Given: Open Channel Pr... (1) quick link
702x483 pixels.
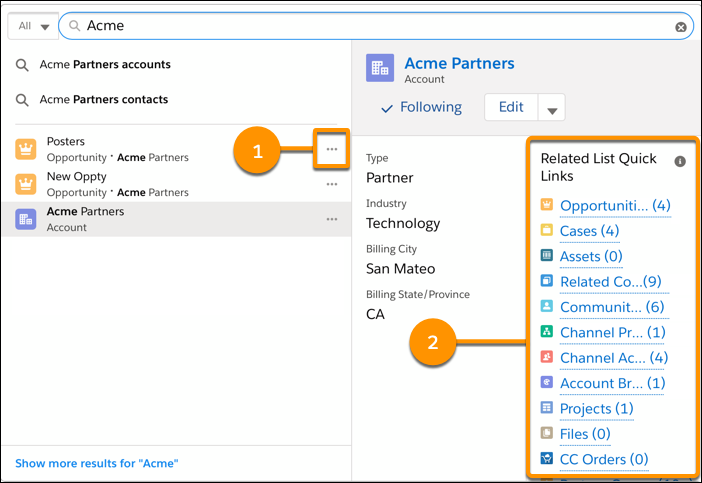Looking at the screenshot, I should coord(612,333).
